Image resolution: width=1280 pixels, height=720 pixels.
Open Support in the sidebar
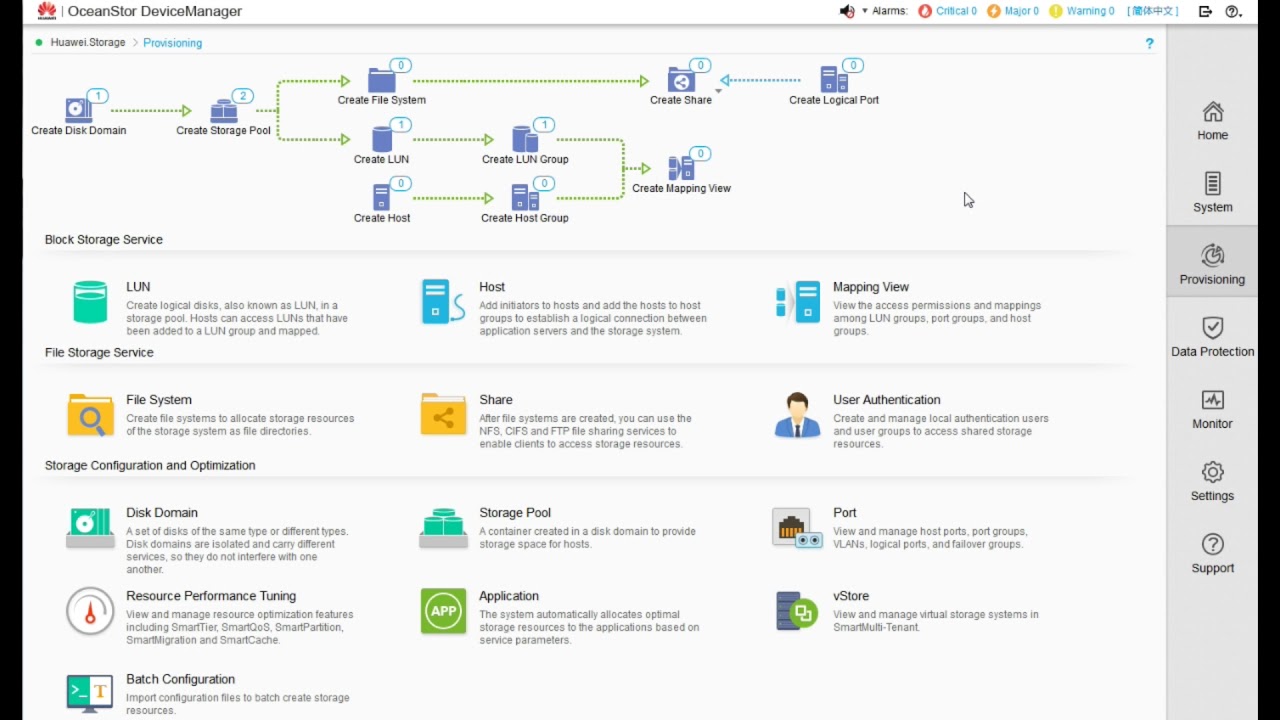tap(1212, 552)
